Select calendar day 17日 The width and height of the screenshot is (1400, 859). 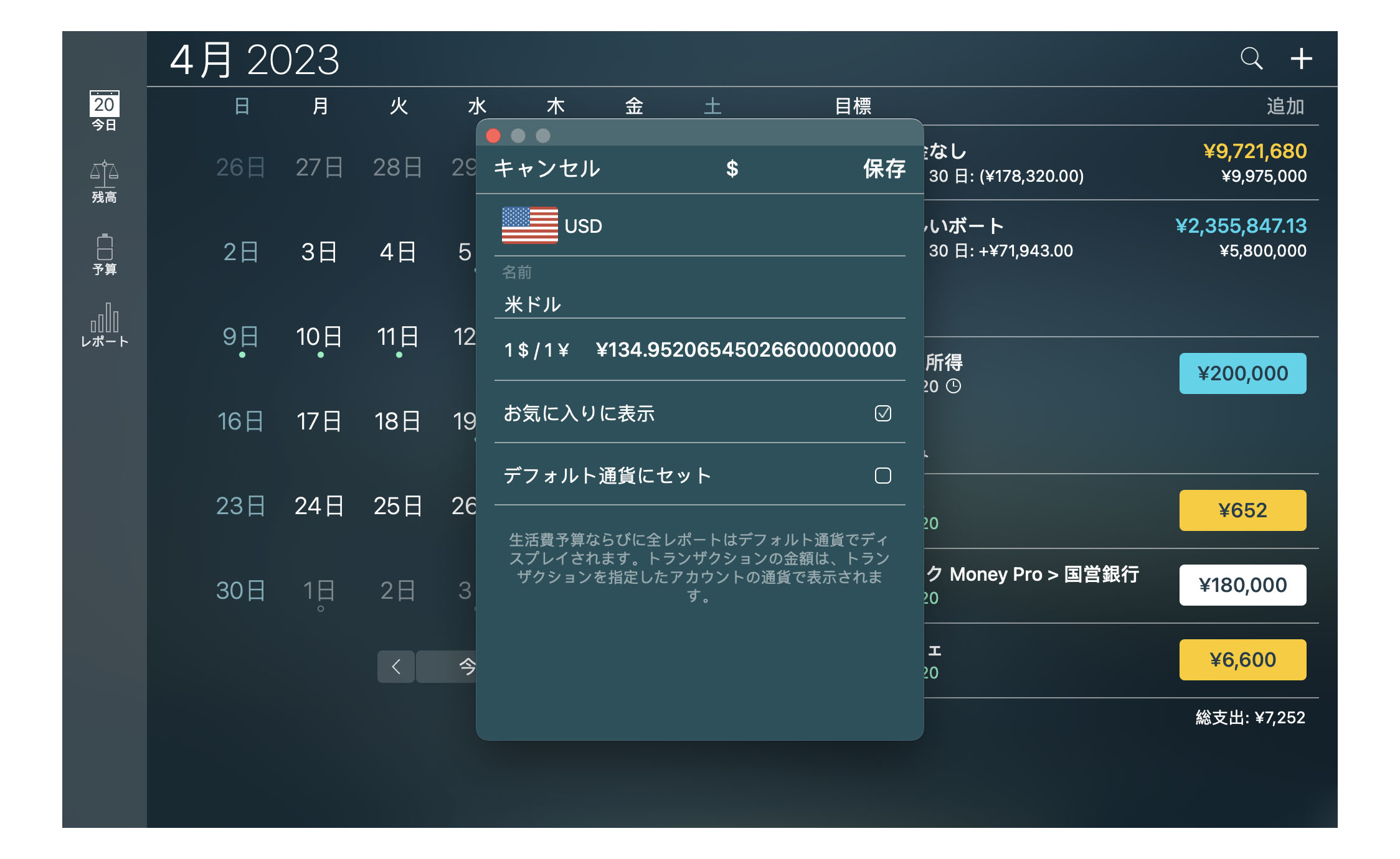point(319,421)
